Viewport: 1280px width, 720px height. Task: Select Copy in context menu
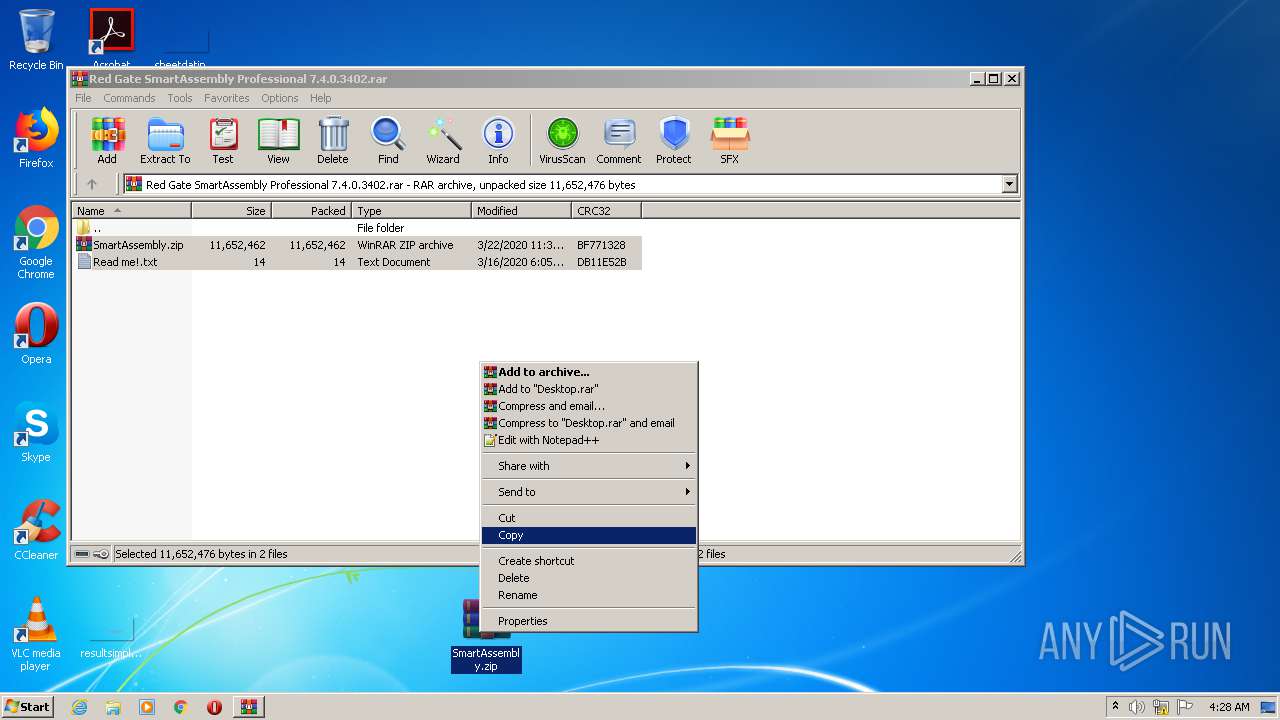[589, 535]
